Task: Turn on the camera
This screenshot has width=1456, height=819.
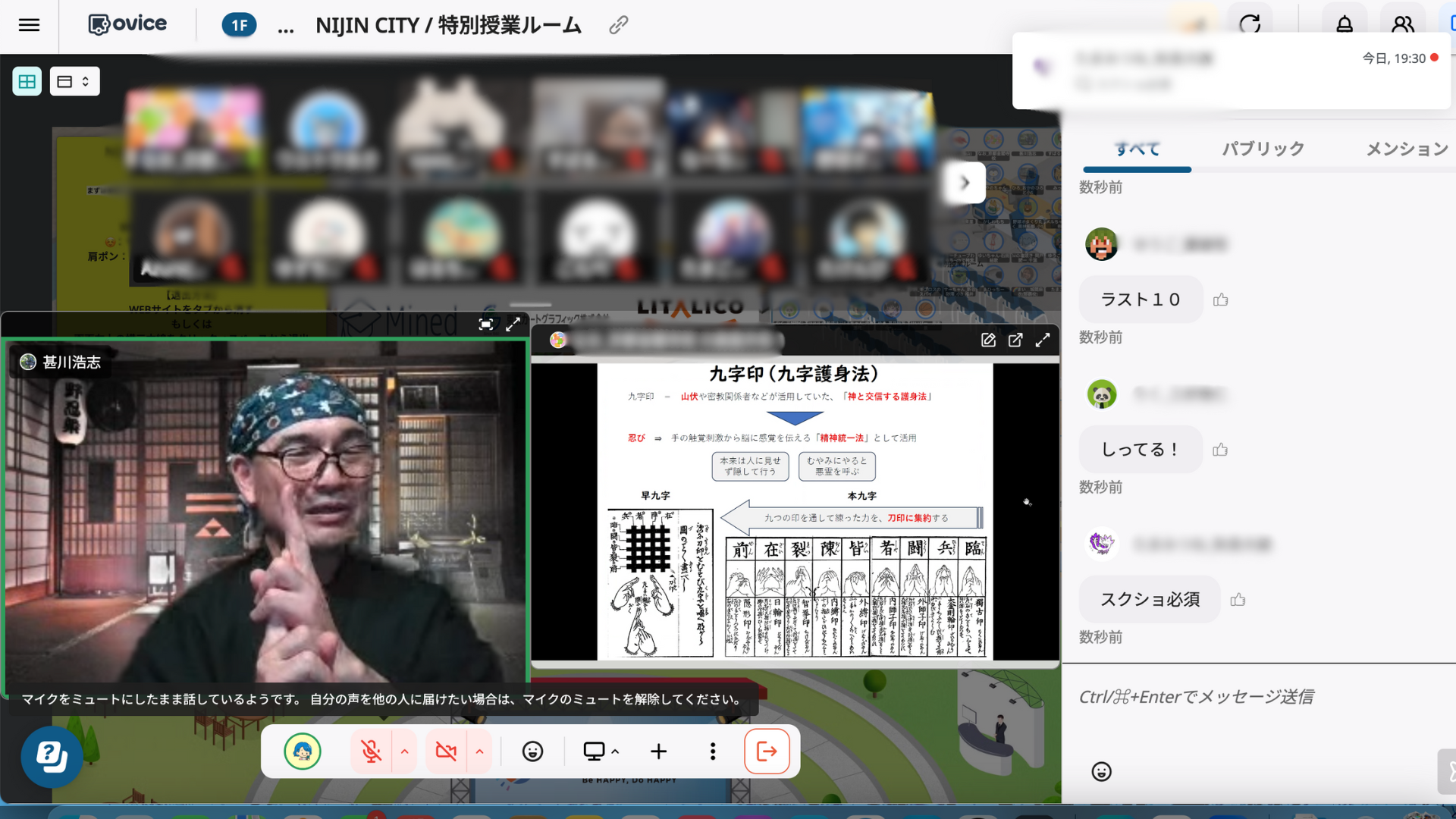Action: [x=446, y=752]
